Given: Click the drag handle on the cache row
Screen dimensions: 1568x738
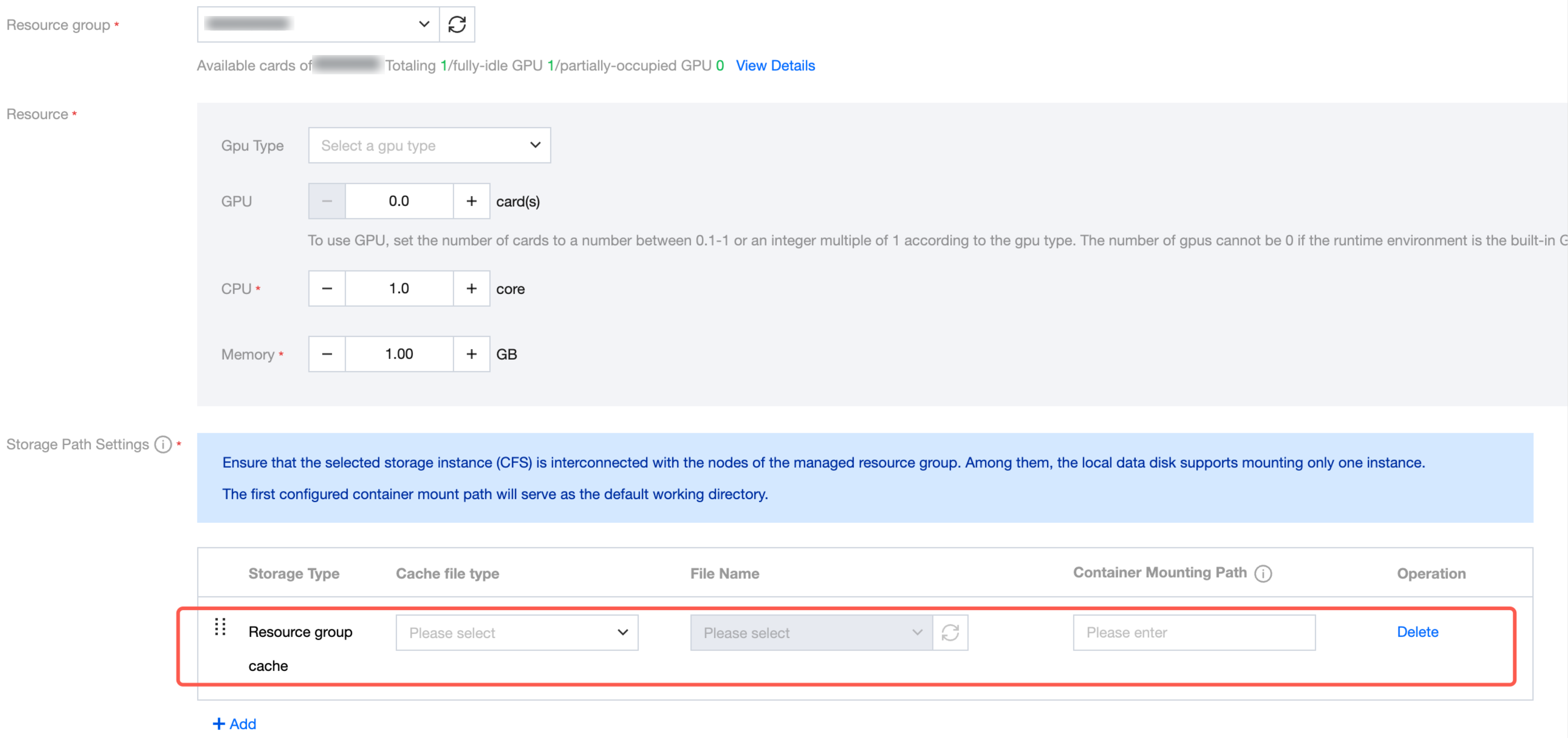Looking at the screenshot, I should (221, 626).
